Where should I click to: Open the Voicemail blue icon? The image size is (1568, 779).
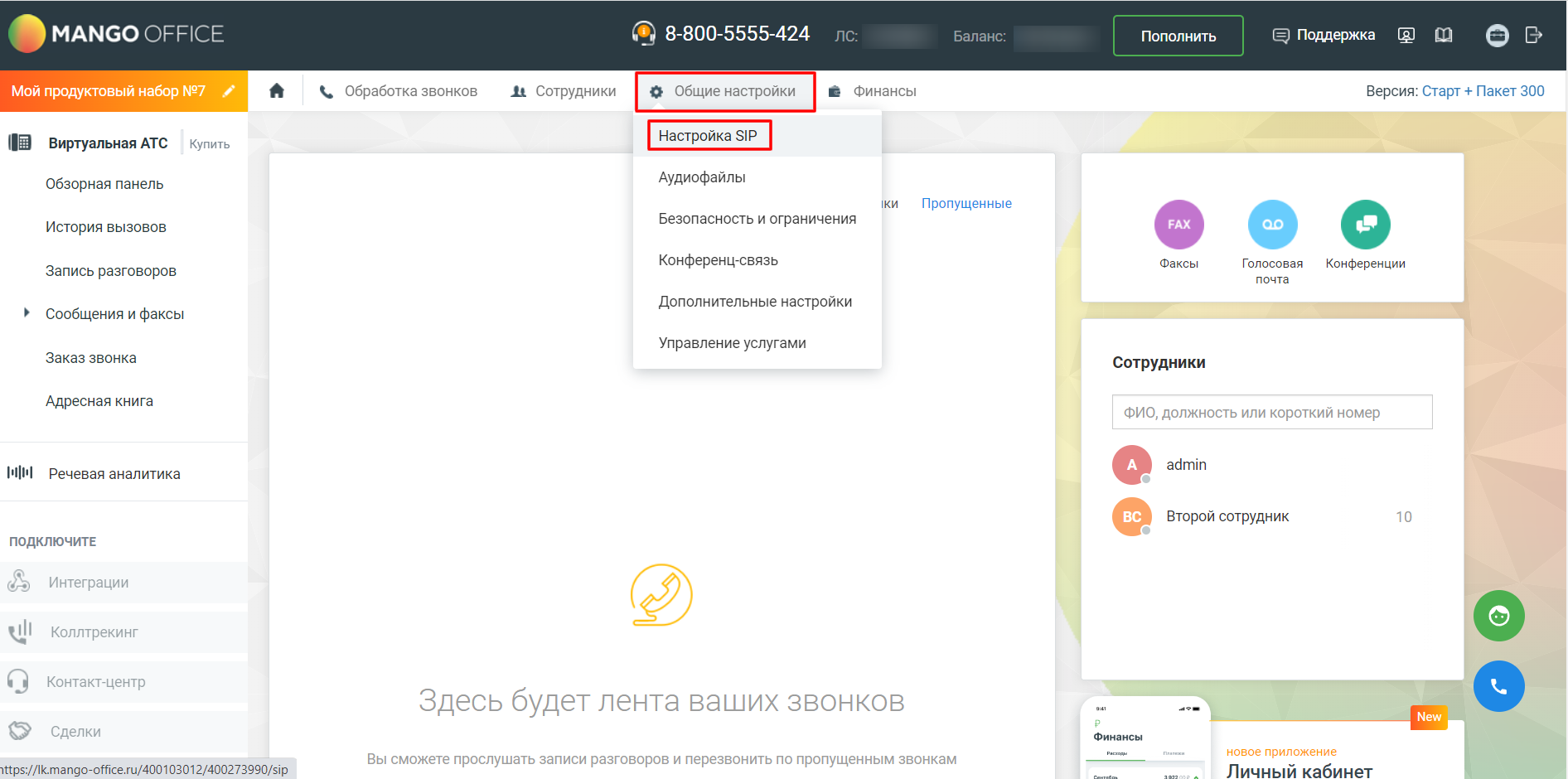click(x=1272, y=225)
